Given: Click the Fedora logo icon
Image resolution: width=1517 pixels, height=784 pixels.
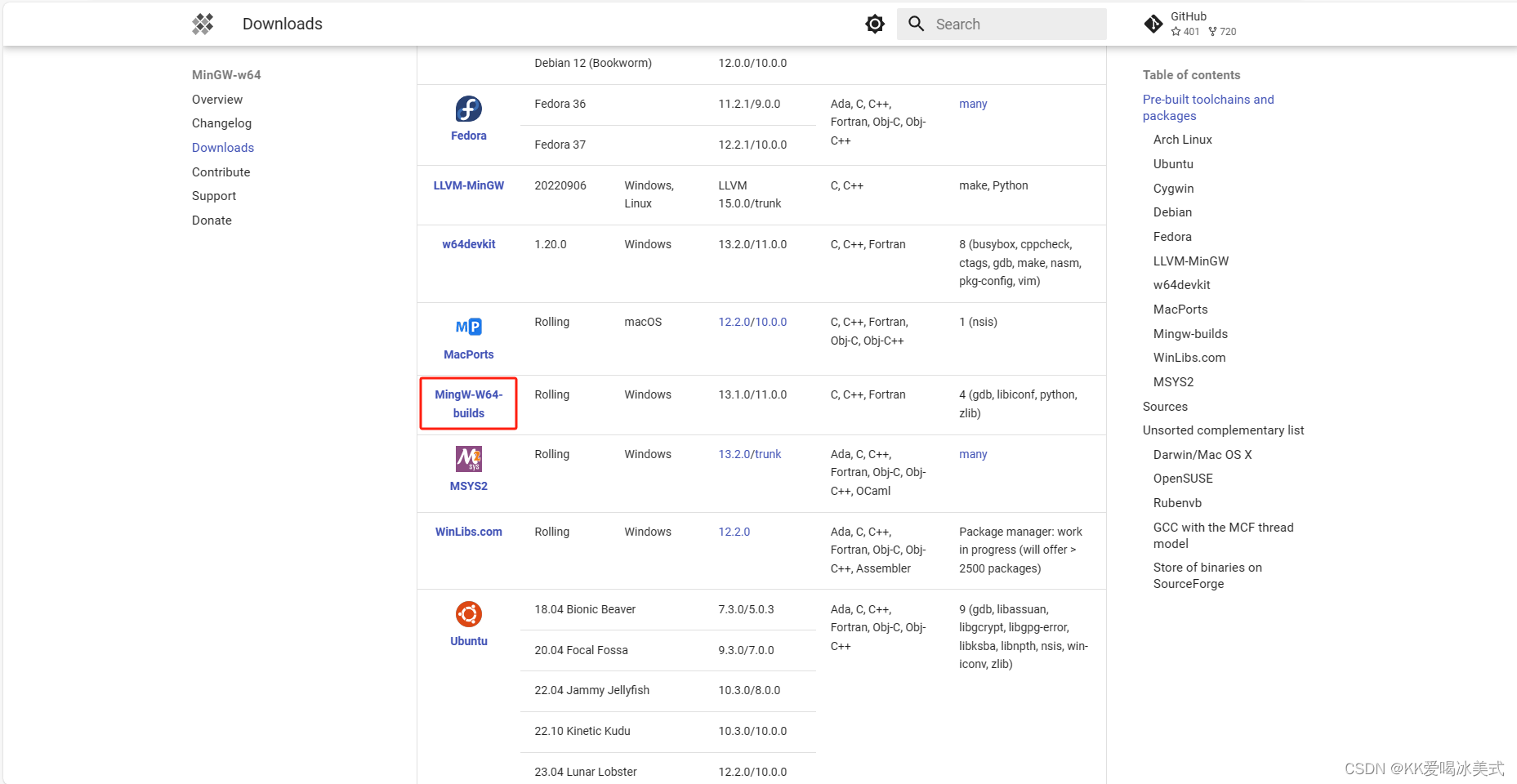Looking at the screenshot, I should tap(469, 109).
